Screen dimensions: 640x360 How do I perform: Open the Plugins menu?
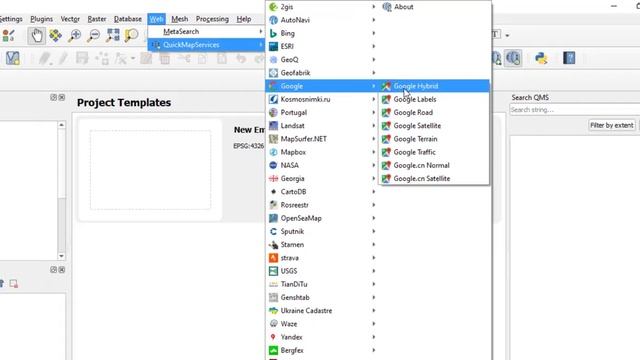click(x=41, y=19)
